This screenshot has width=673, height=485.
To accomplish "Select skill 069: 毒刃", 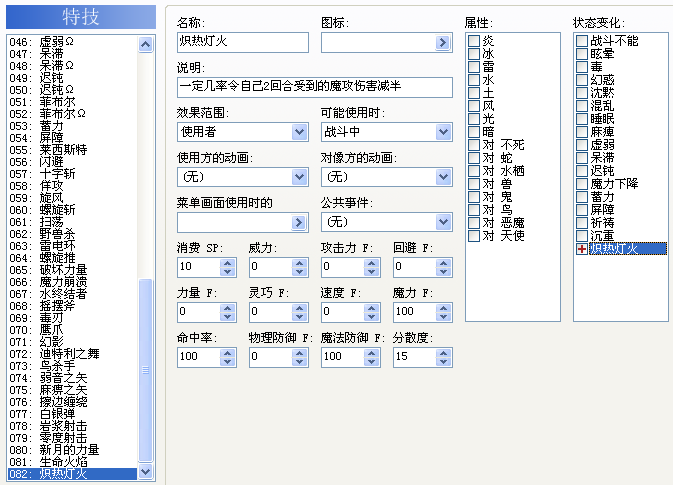I will pos(72,318).
